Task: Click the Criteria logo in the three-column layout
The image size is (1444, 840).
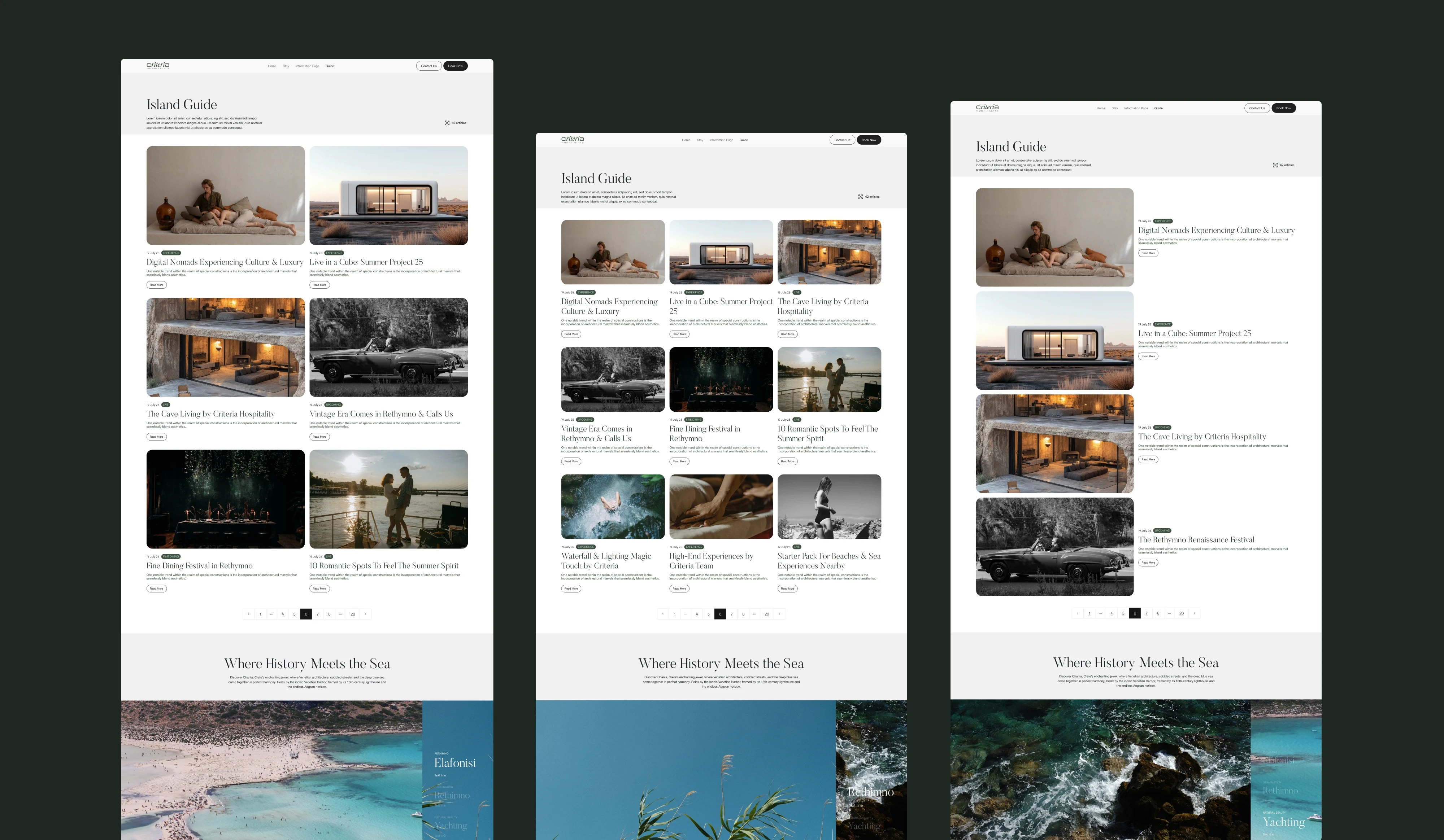Action: [573, 139]
